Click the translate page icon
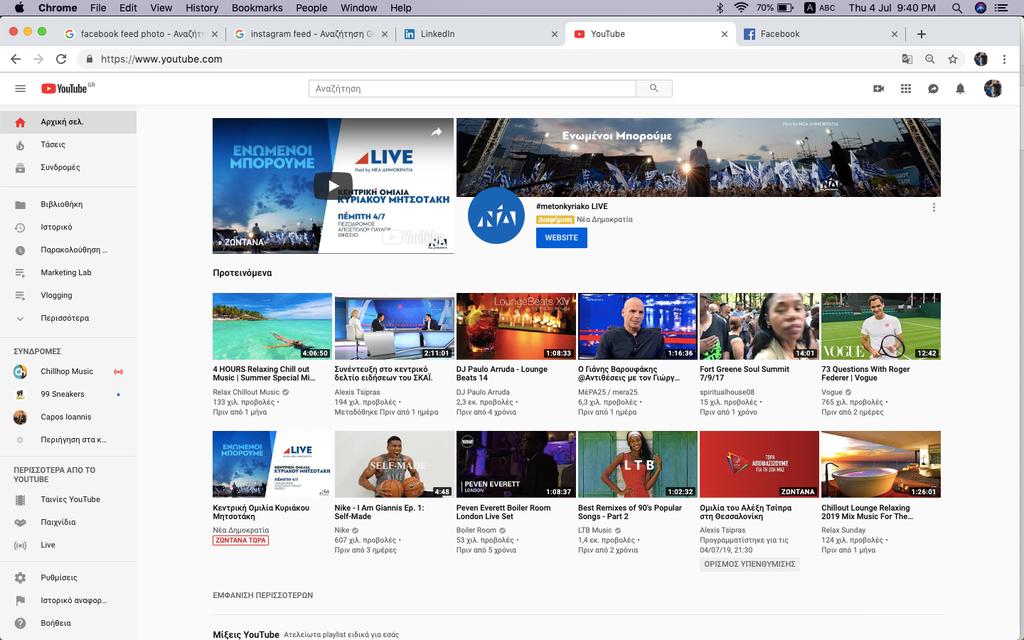Screen dimensions: 1024x640 [907, 59]
